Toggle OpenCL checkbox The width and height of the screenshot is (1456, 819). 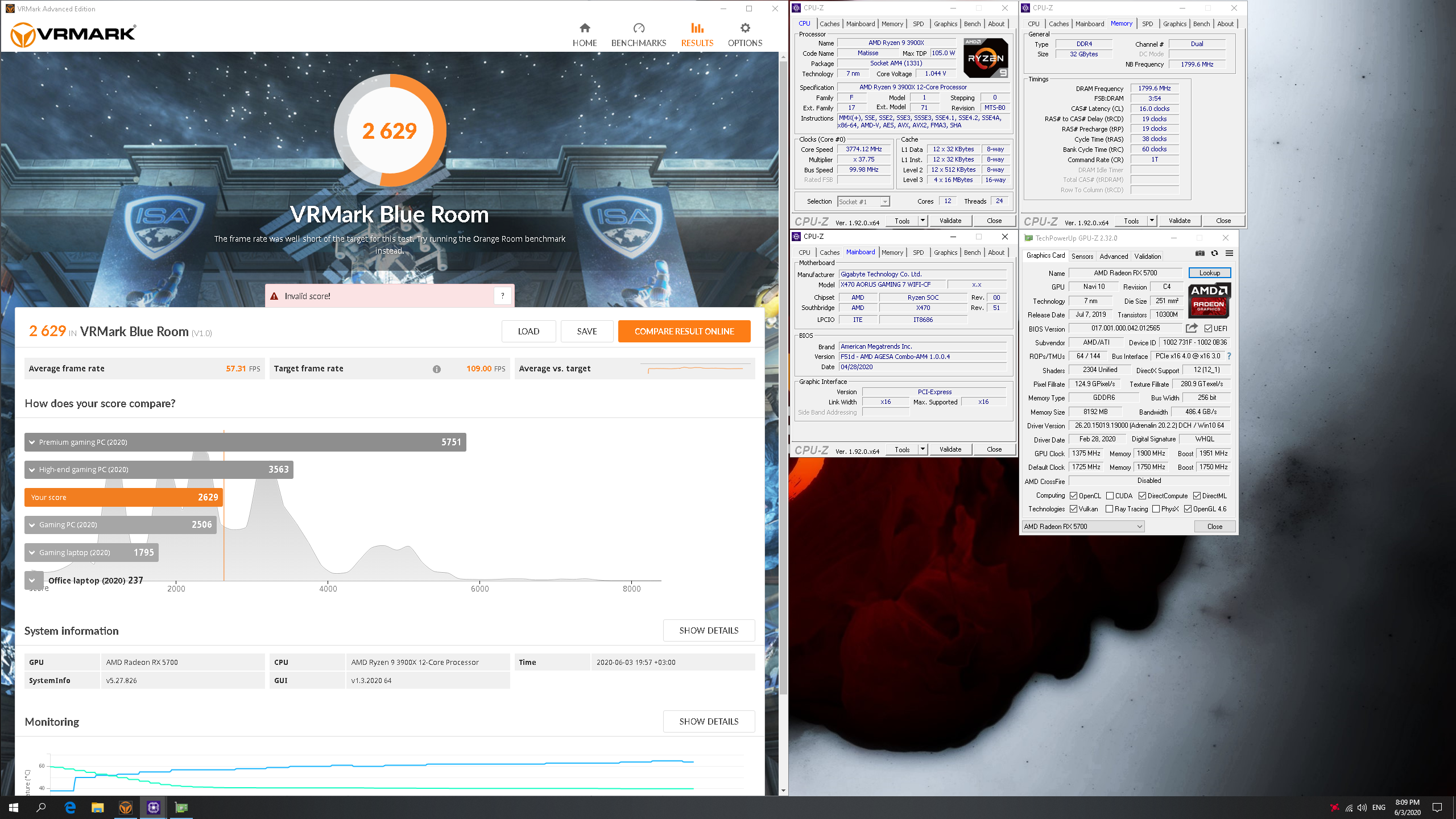pos(1073,496)
